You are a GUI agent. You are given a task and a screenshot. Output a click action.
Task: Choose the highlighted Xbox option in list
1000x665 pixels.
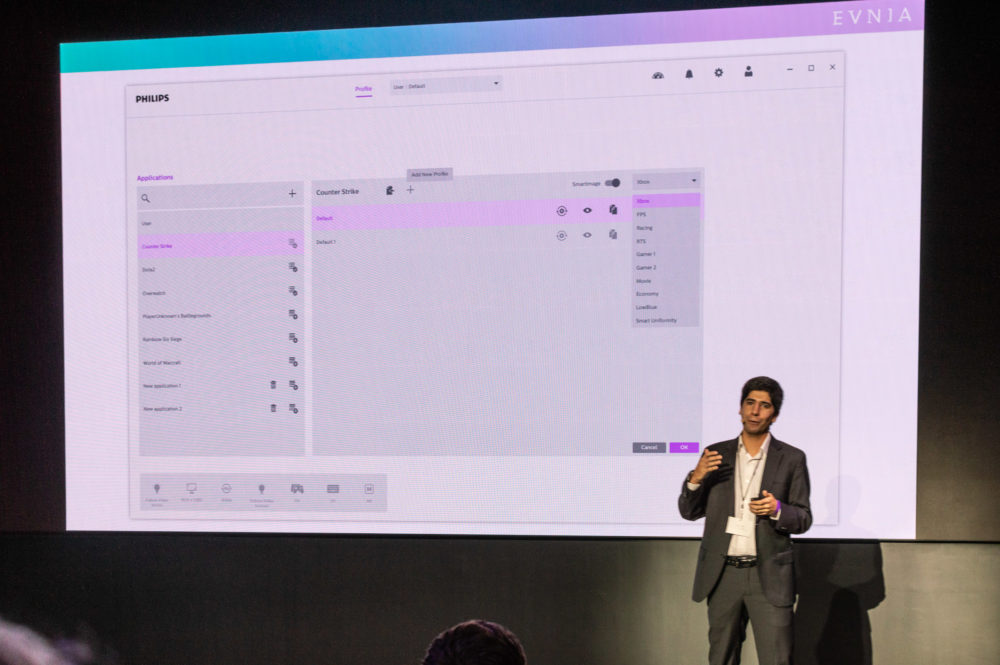pos(666,200)
